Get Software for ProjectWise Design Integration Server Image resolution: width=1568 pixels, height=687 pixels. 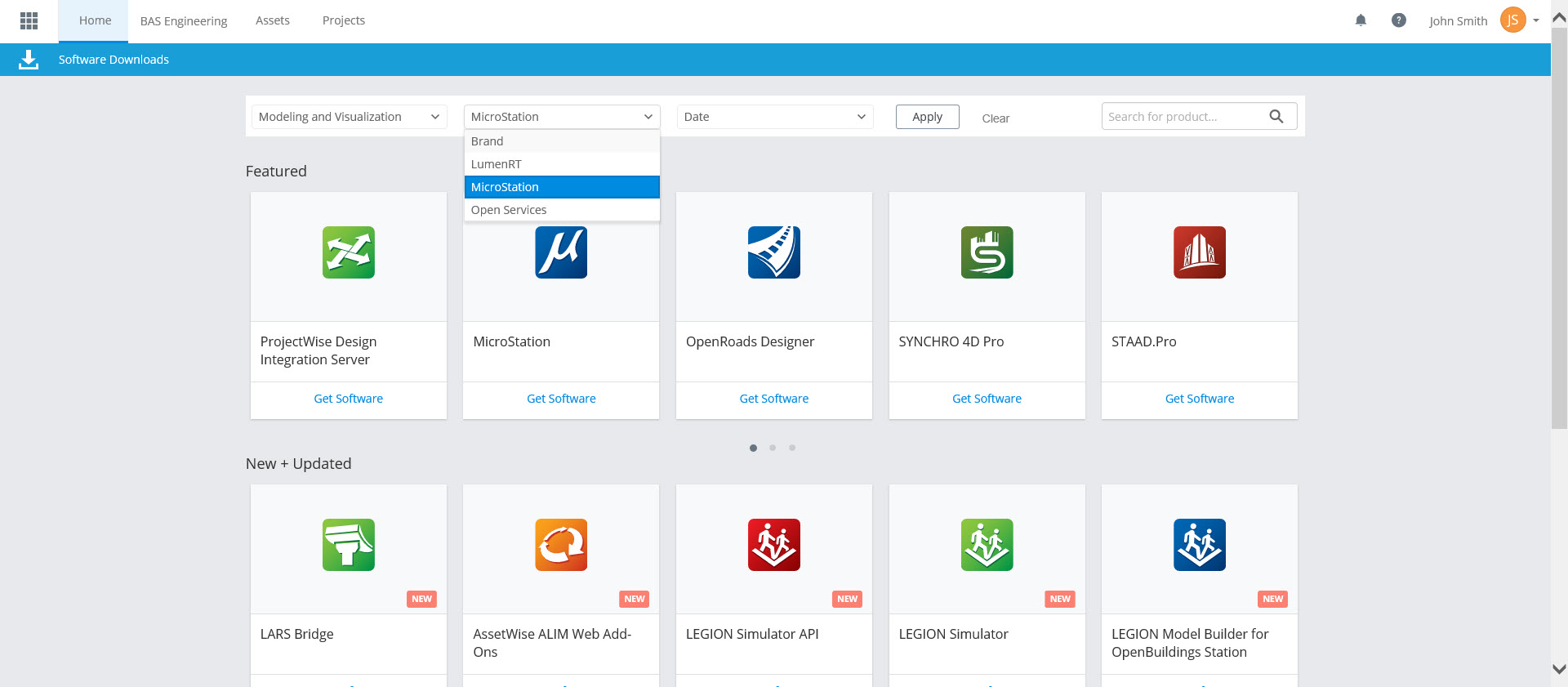pyautogui.click(x=349, y=399)
